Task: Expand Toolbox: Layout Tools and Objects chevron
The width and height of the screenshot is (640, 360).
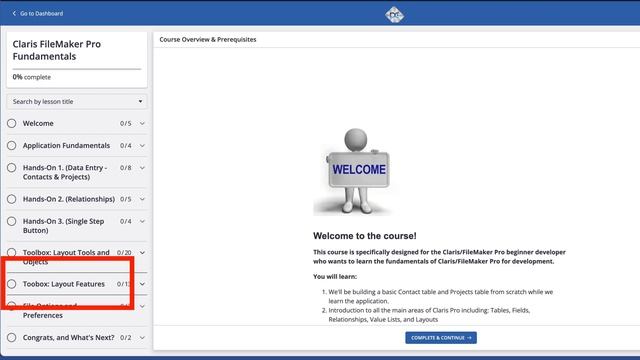Action: (x=142, y=253)
